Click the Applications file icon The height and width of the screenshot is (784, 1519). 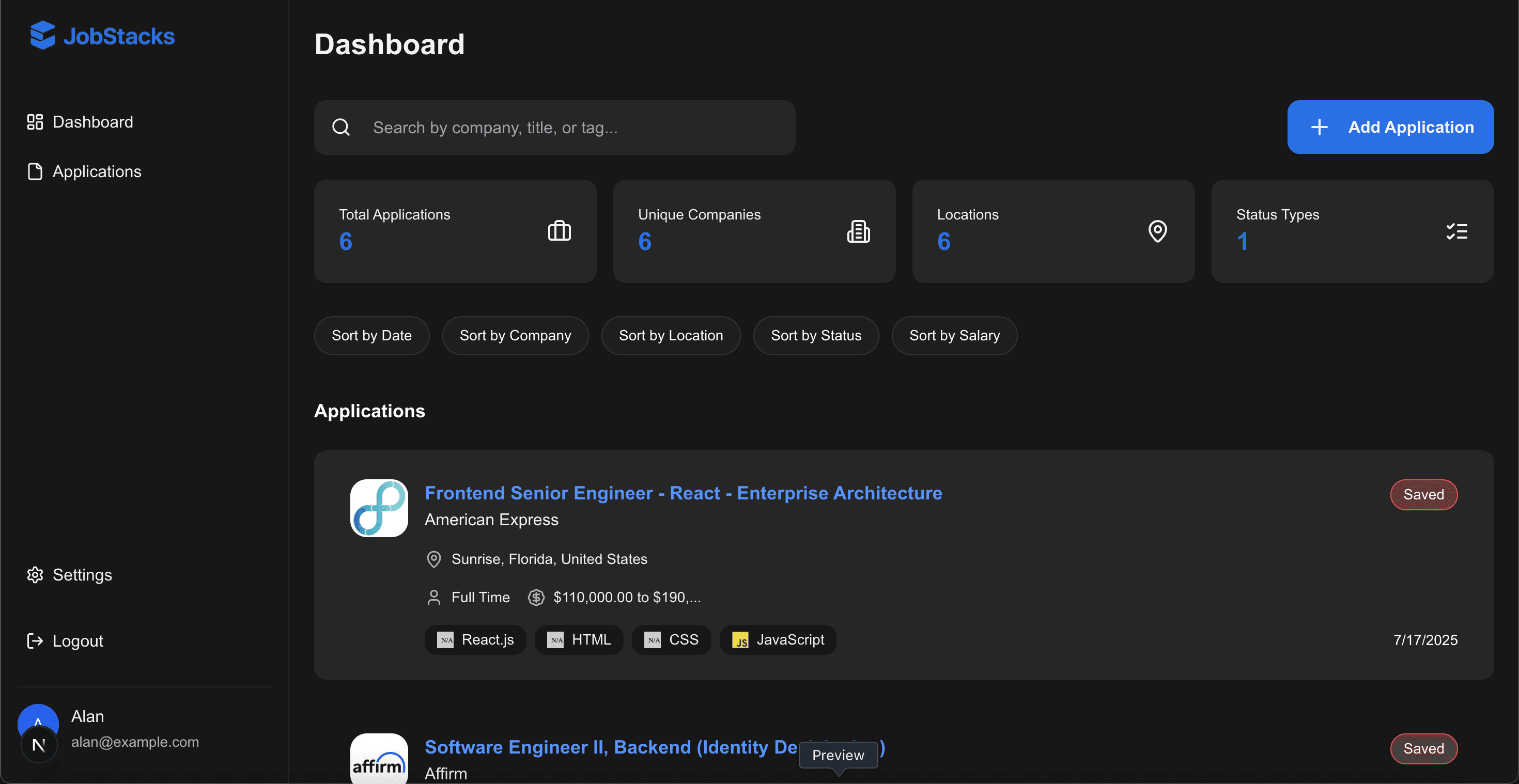[35, 171]
